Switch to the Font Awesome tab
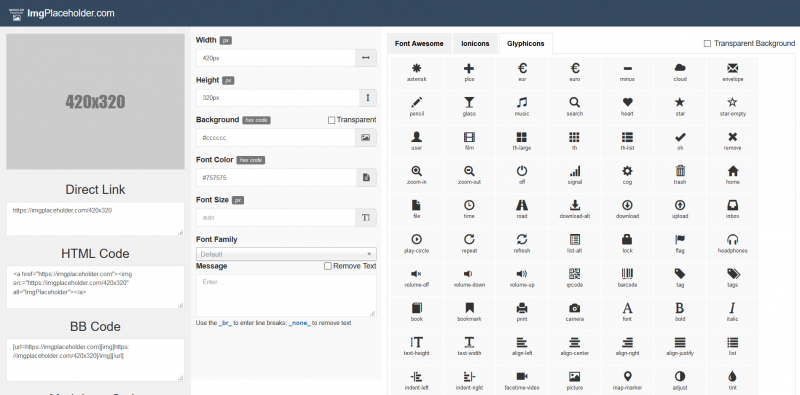Viewport: 800px width, 395px height. [x=419, y=43]
